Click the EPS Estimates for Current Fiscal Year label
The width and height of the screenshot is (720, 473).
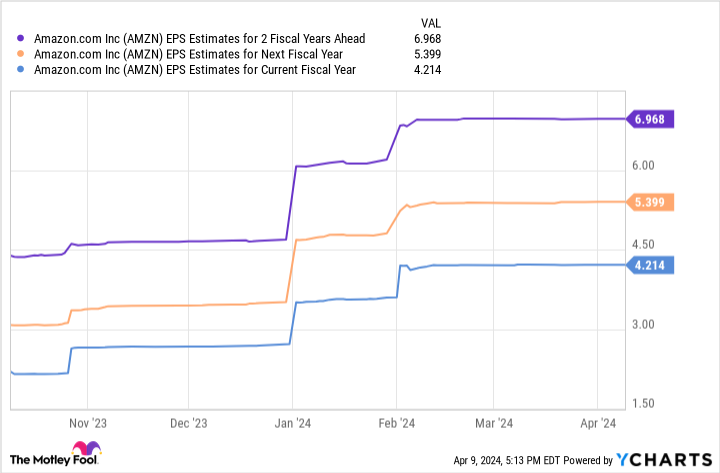pos(195,70)
